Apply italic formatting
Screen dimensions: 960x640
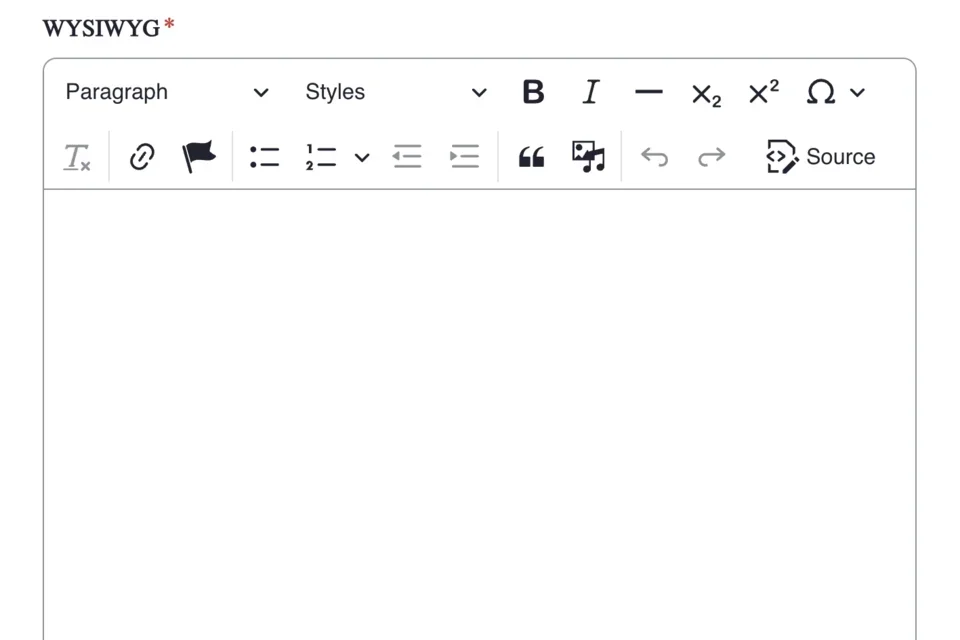[x=590, y=92]
